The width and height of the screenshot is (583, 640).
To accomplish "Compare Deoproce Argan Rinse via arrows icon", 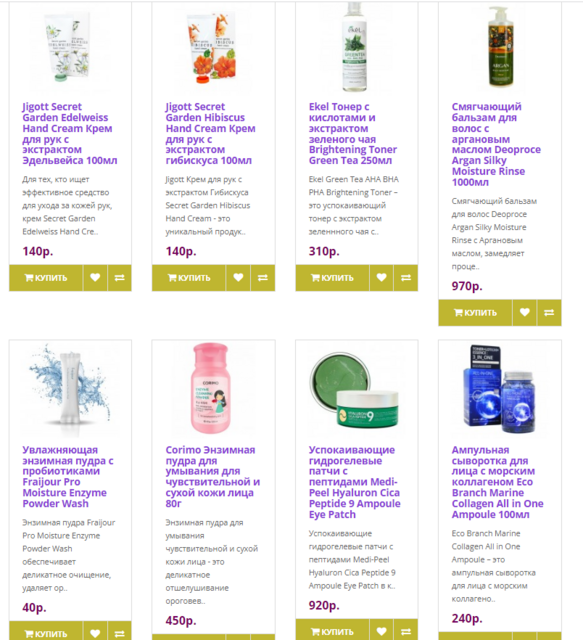I will point(549,313).
